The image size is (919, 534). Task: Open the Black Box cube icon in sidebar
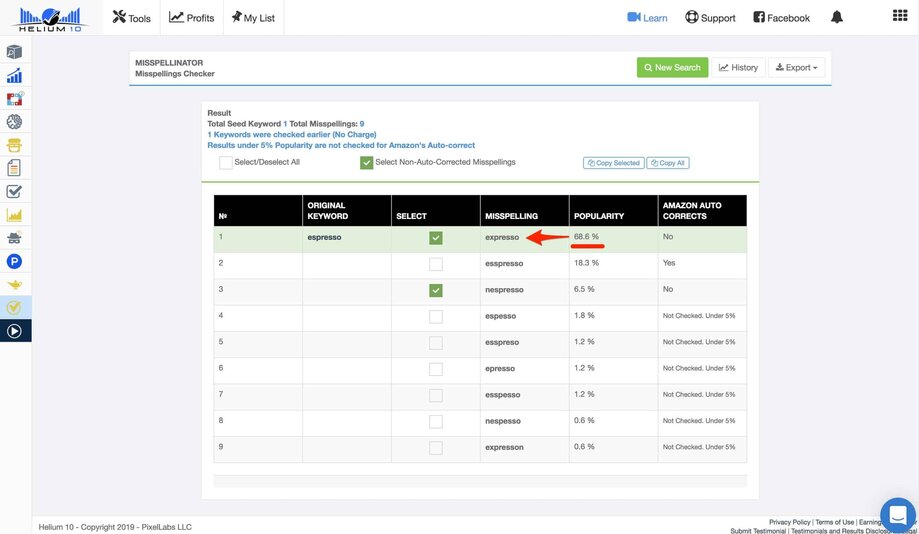click(x=14, y=52)
